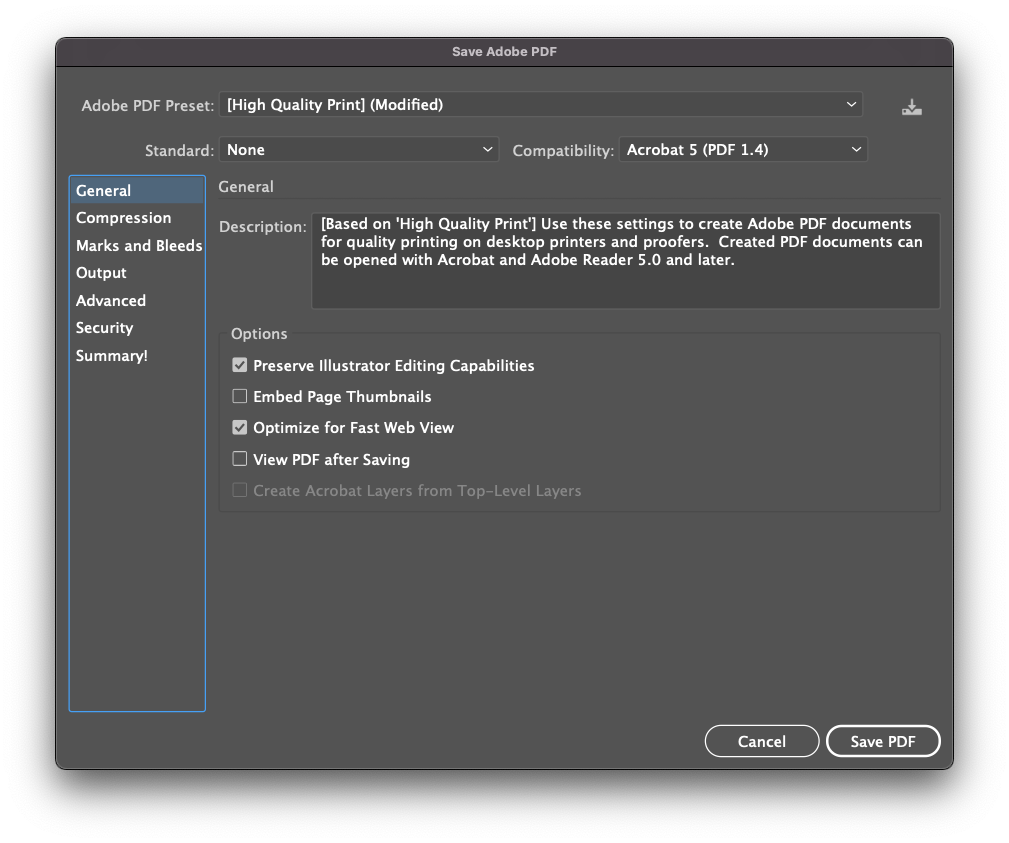The height and width of the screenshot is (843, 1009).
Task: Open the Adobe PDF Preset dropdown
Action: 541,105
